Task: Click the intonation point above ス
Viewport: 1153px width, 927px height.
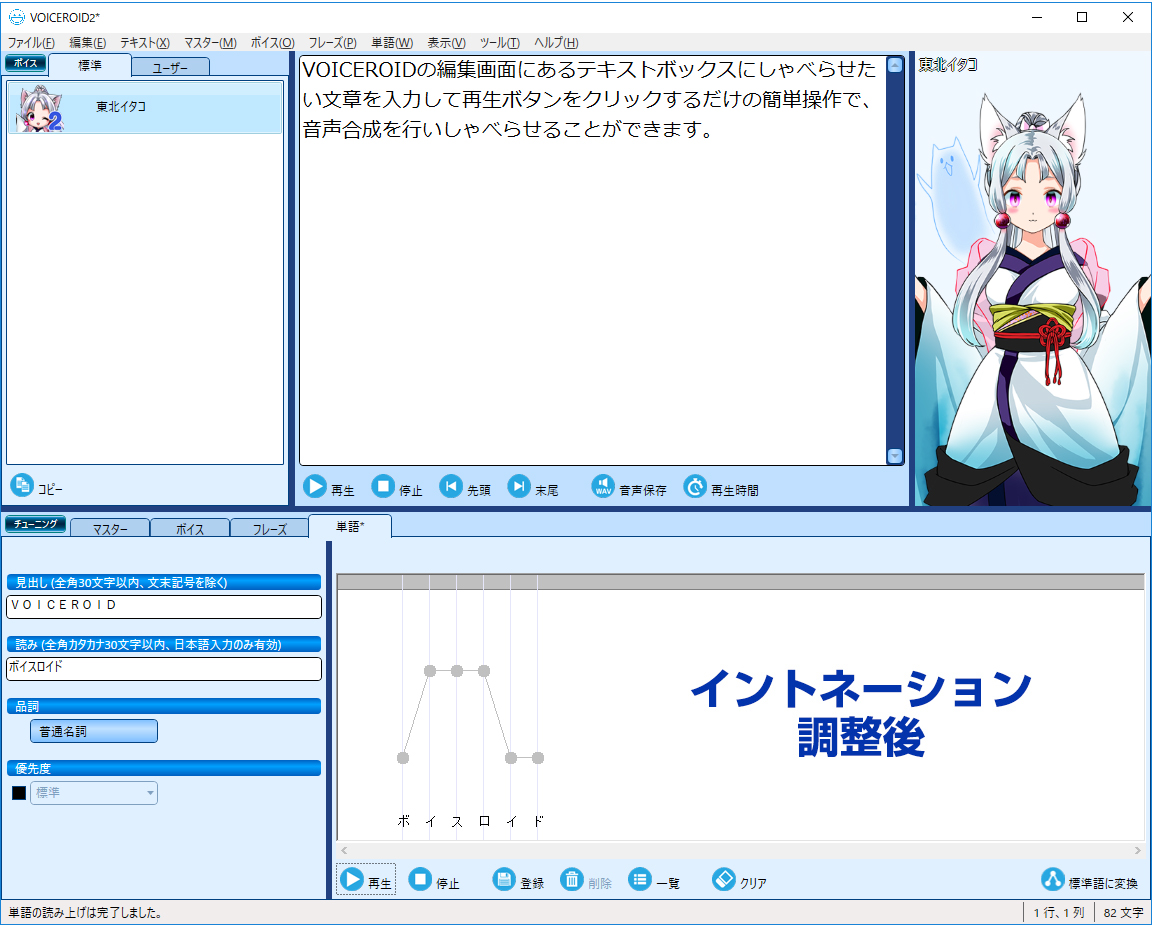Action: coord(457,670)
